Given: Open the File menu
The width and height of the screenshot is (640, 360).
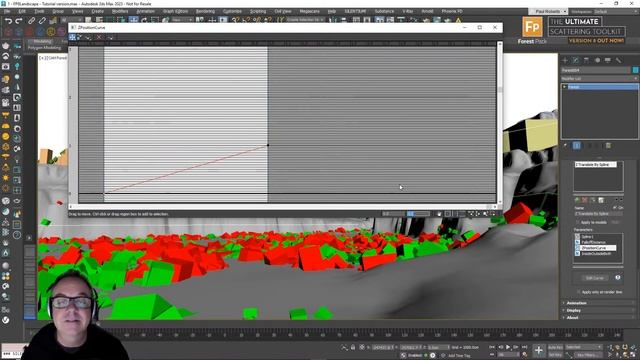Looking at the screenshot, I should click(7, 11).
